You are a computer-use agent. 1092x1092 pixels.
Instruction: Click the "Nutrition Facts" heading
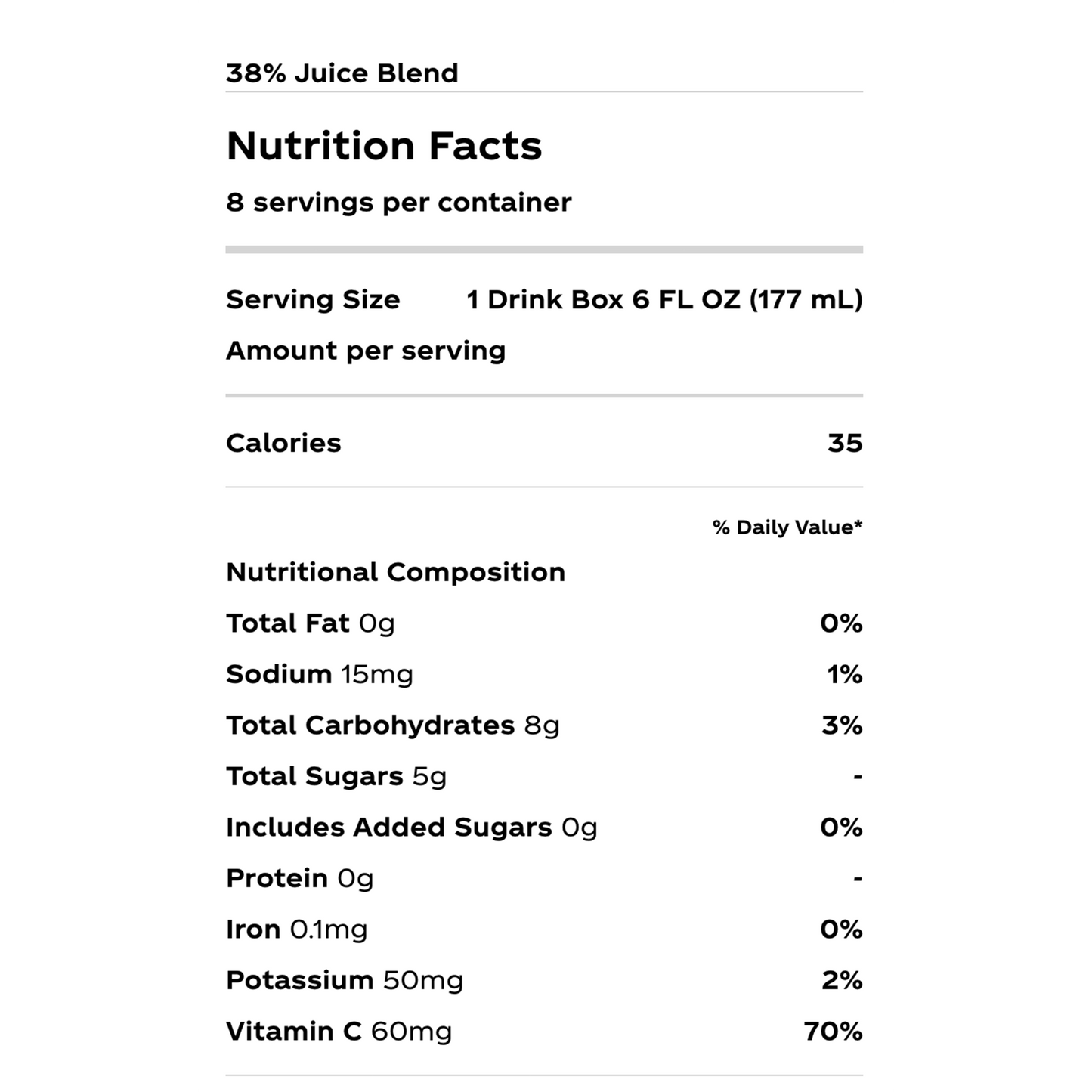tap(384, 146)
